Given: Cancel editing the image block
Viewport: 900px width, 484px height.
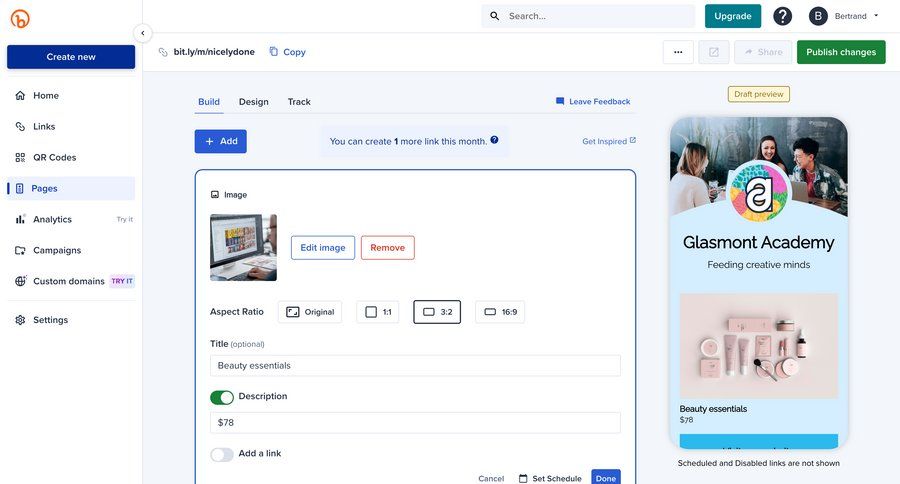Looking at the screenshot, I should pos(491,478).
